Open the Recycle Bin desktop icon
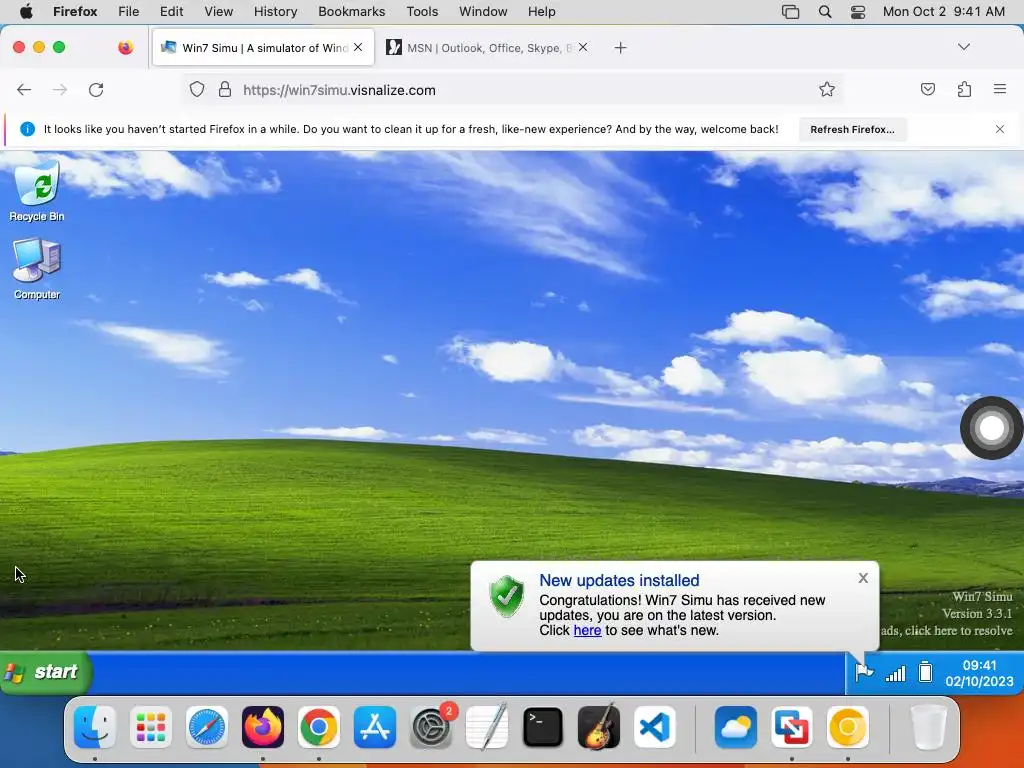The width and height of the screenshot is (1024, 768). coord(37,190)
